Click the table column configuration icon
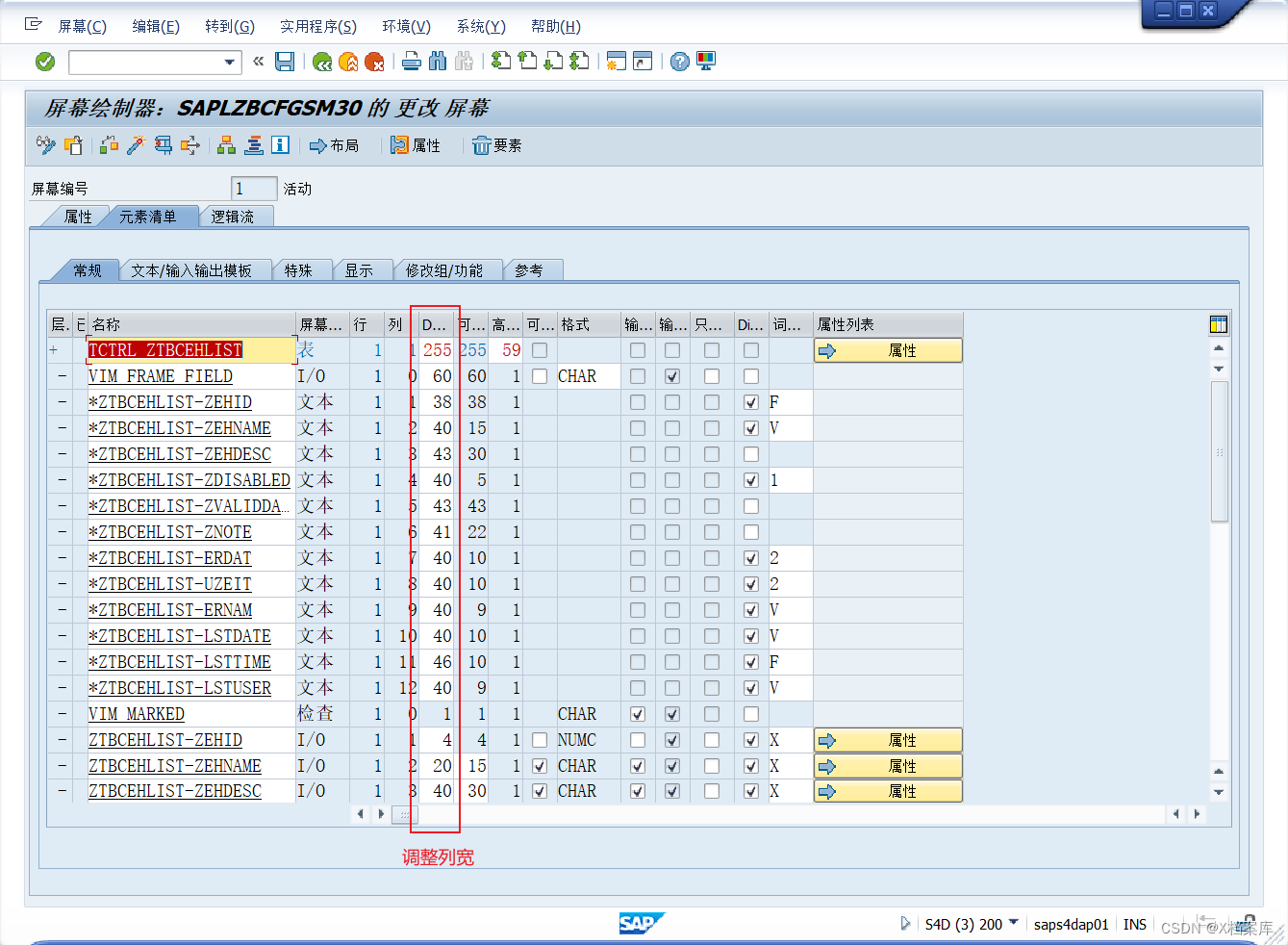This screenshot has width=1288, height=945. tap(1219, 324)
